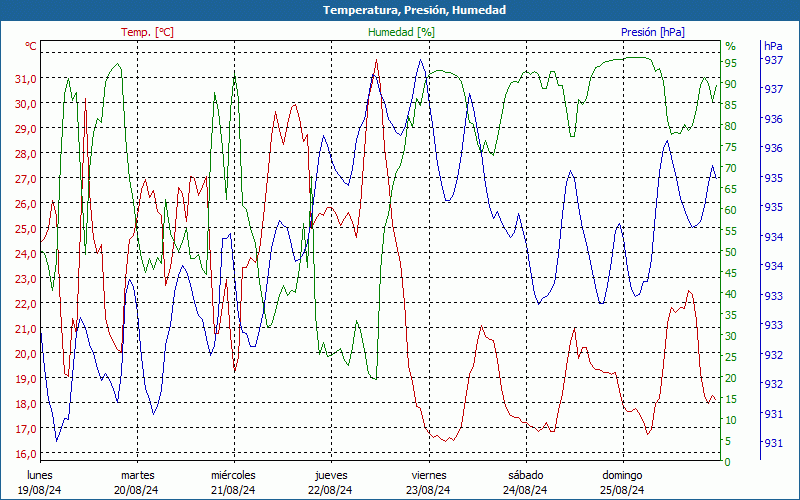
Task: Click the 25/08/24 date label
Action: point(622,490)
